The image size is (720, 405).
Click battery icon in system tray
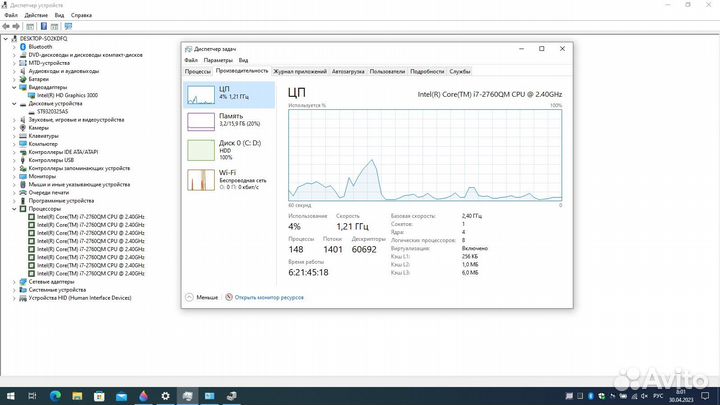pos(623,396)
